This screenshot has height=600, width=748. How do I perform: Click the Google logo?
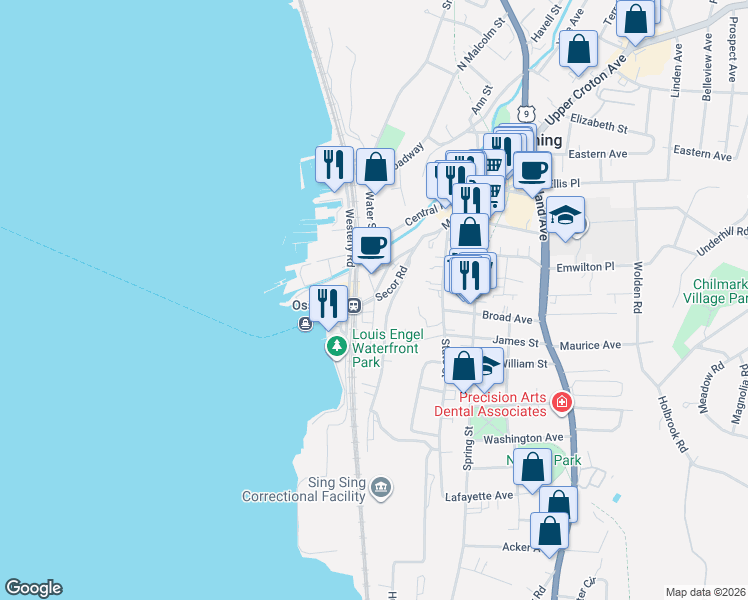(34, 588)
